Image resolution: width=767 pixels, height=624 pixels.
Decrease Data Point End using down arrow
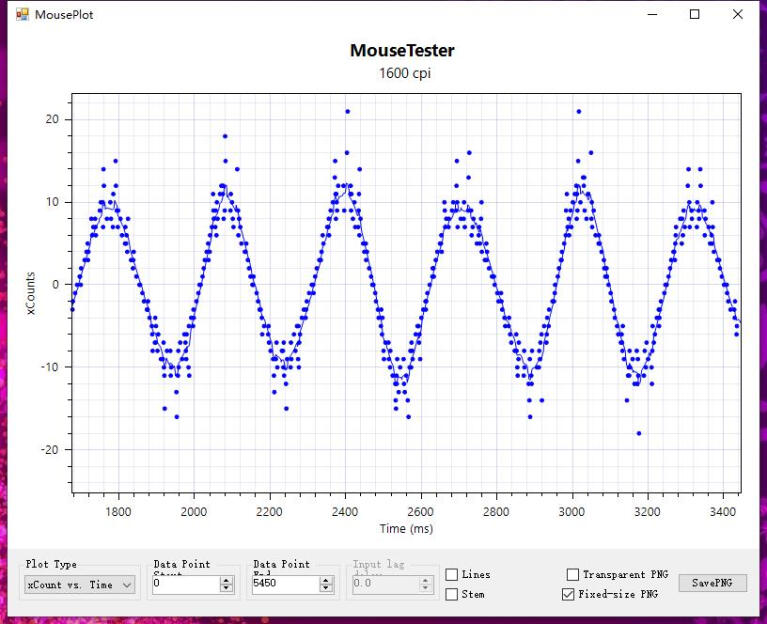326,589
